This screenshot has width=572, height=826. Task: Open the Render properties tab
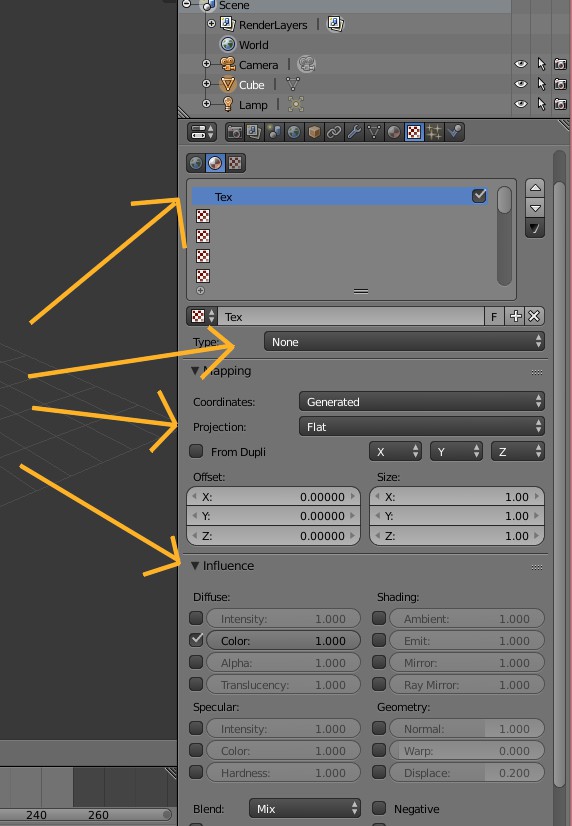[234, 132]
